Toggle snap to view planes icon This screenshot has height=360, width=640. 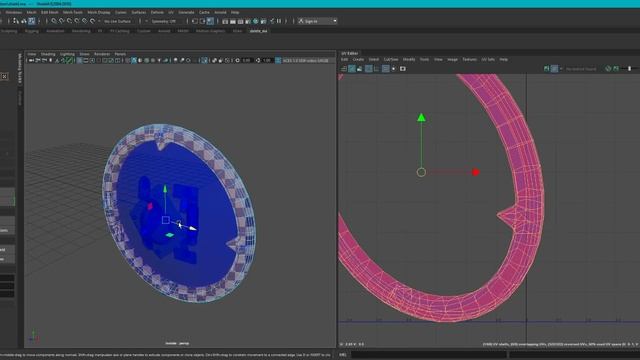coord(85,21)
